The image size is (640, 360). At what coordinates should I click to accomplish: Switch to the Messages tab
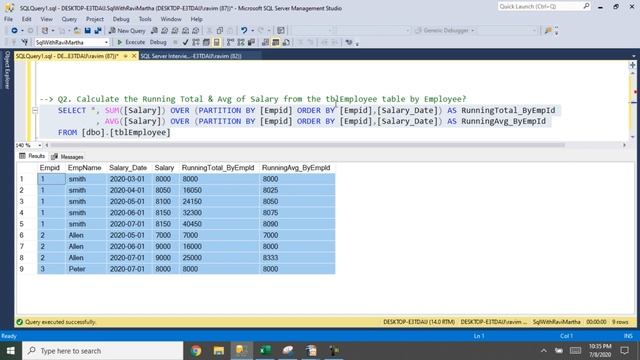pos(67,157)
